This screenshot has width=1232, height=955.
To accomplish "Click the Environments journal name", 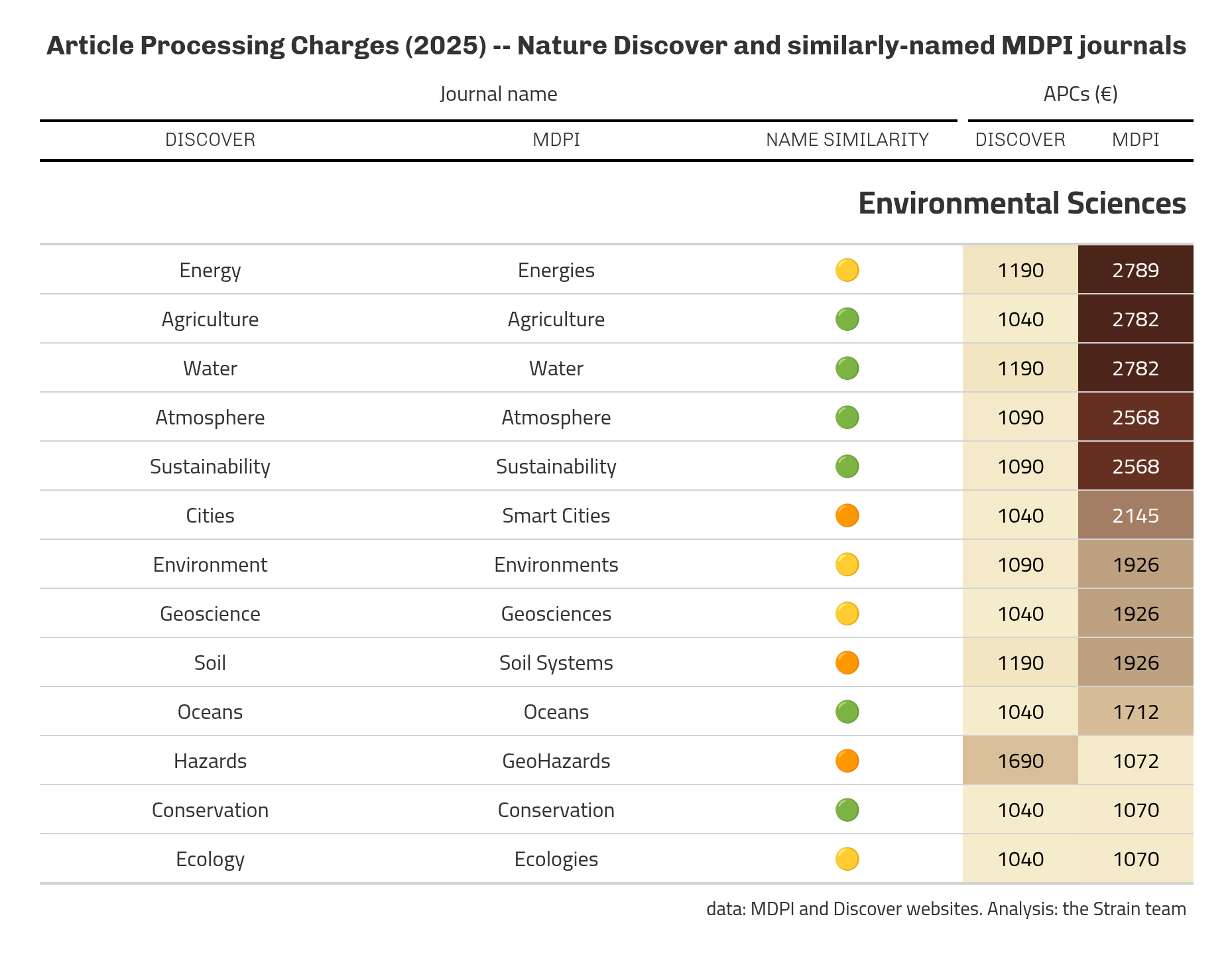I will pyautogui.click(x=556, y=564).
